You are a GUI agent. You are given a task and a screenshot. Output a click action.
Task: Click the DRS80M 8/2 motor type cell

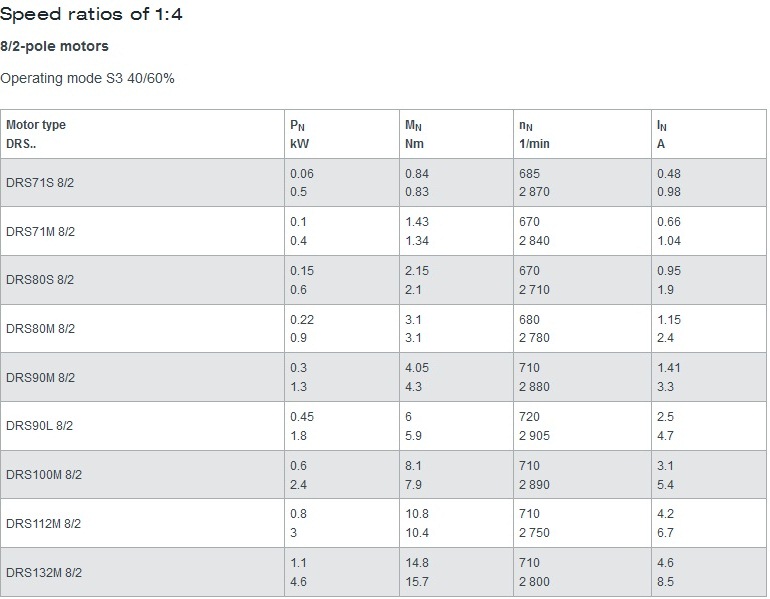pos(41,329)
